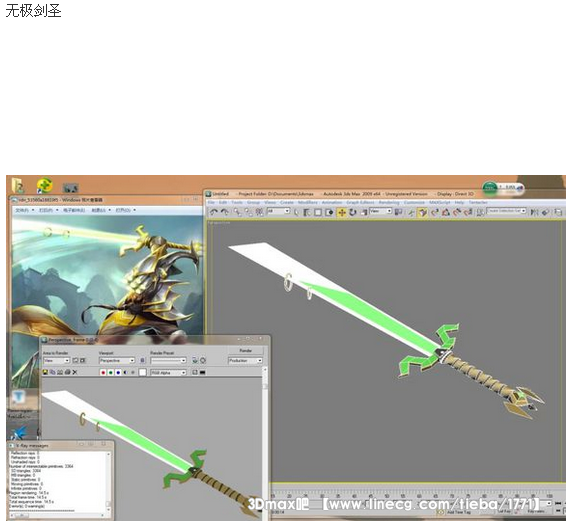
Task: Toggle the red channel button
Action: click(103, 373)
